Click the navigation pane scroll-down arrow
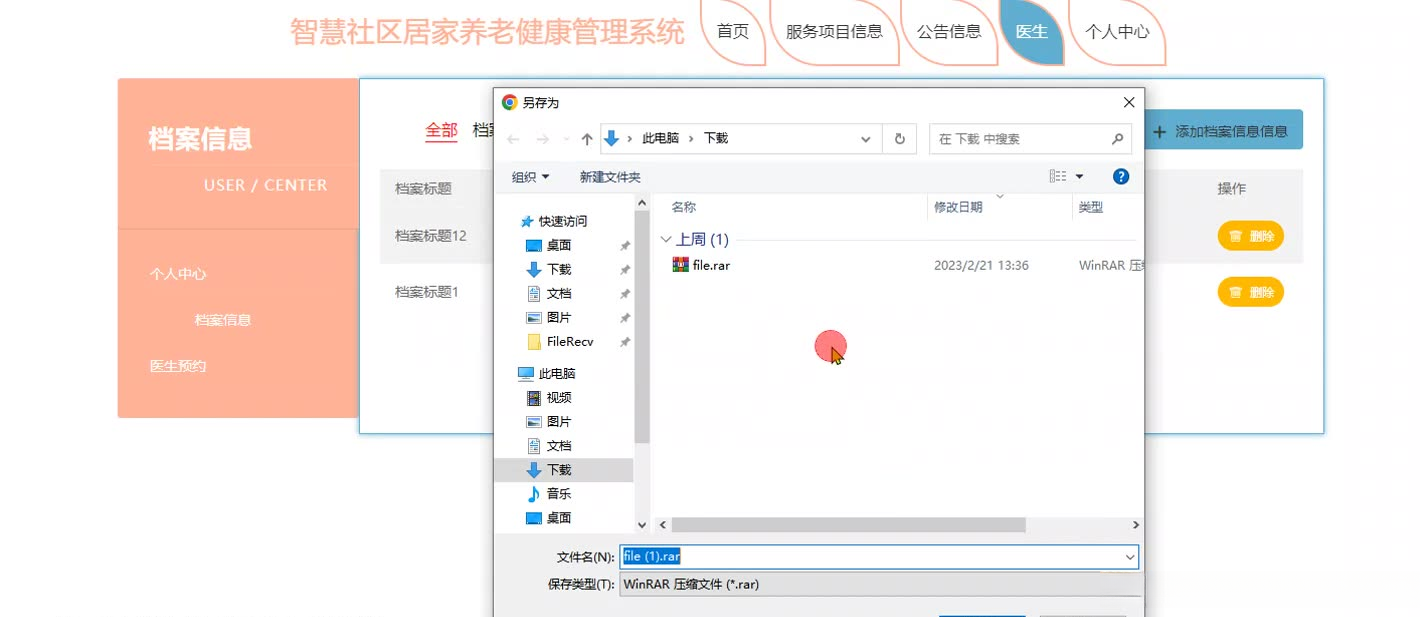Viewport: 1420px width, 617px height. tap(642, 524)
